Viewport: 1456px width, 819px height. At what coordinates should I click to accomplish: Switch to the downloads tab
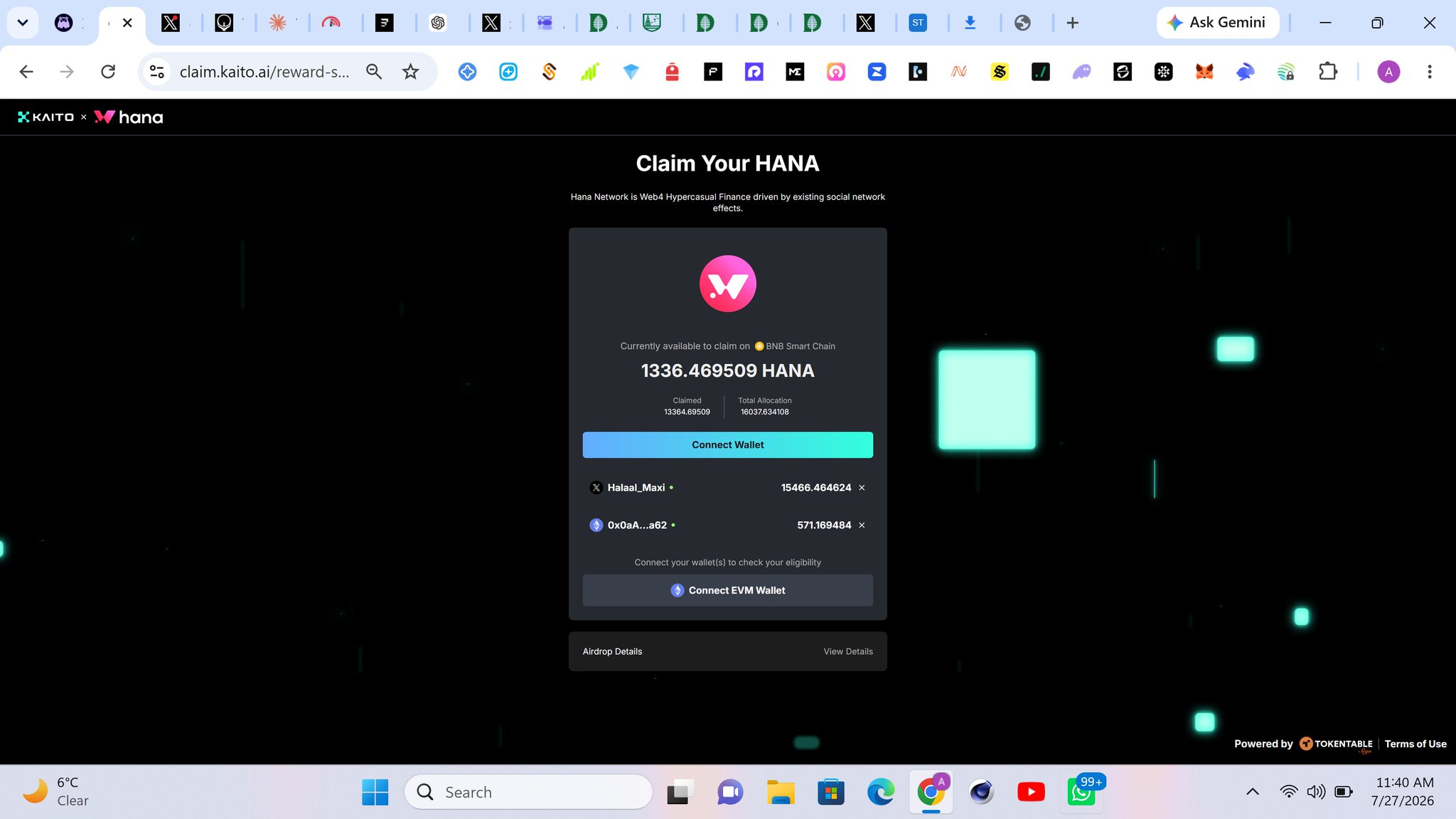coord(970,23)
